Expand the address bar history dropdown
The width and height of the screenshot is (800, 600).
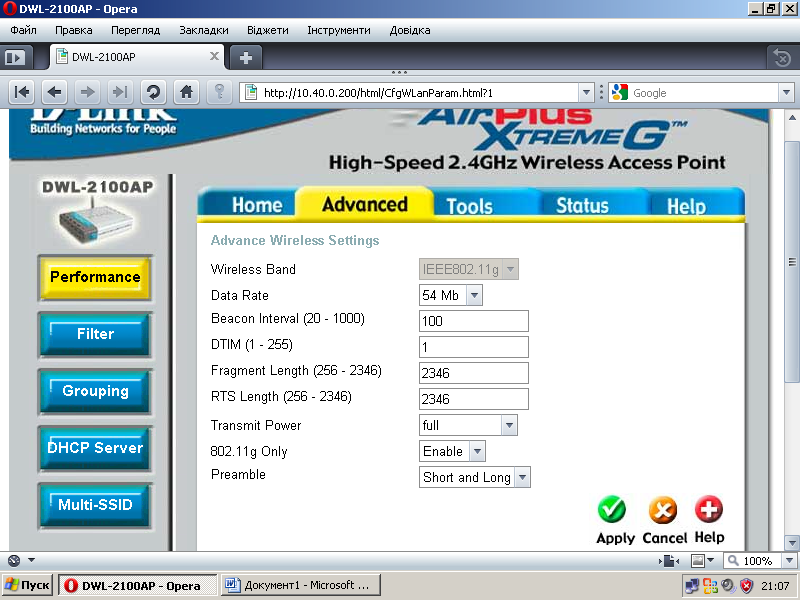tap(586, 92)
